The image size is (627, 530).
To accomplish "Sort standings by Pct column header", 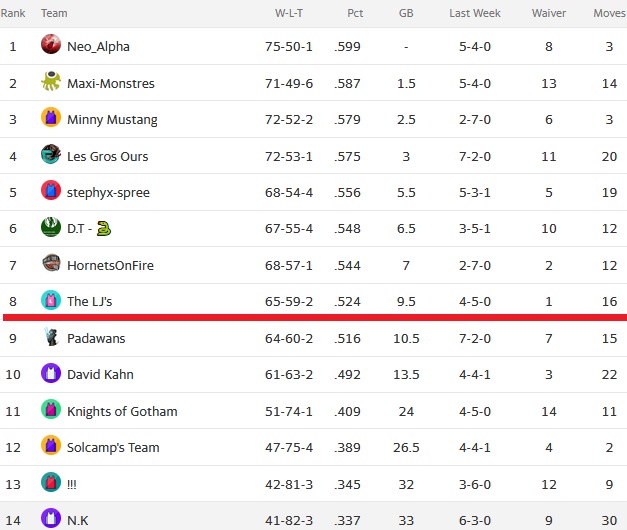I will click(355, 13).
